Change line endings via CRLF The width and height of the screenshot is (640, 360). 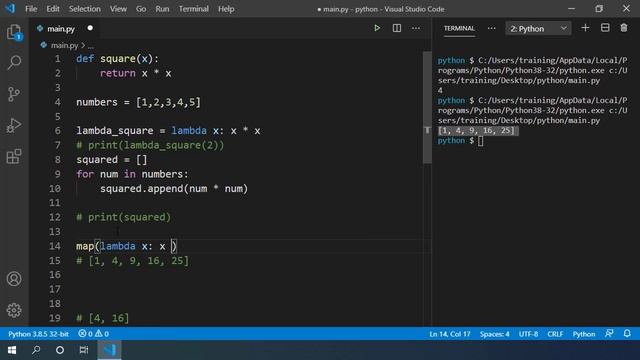tap(555, 334)
